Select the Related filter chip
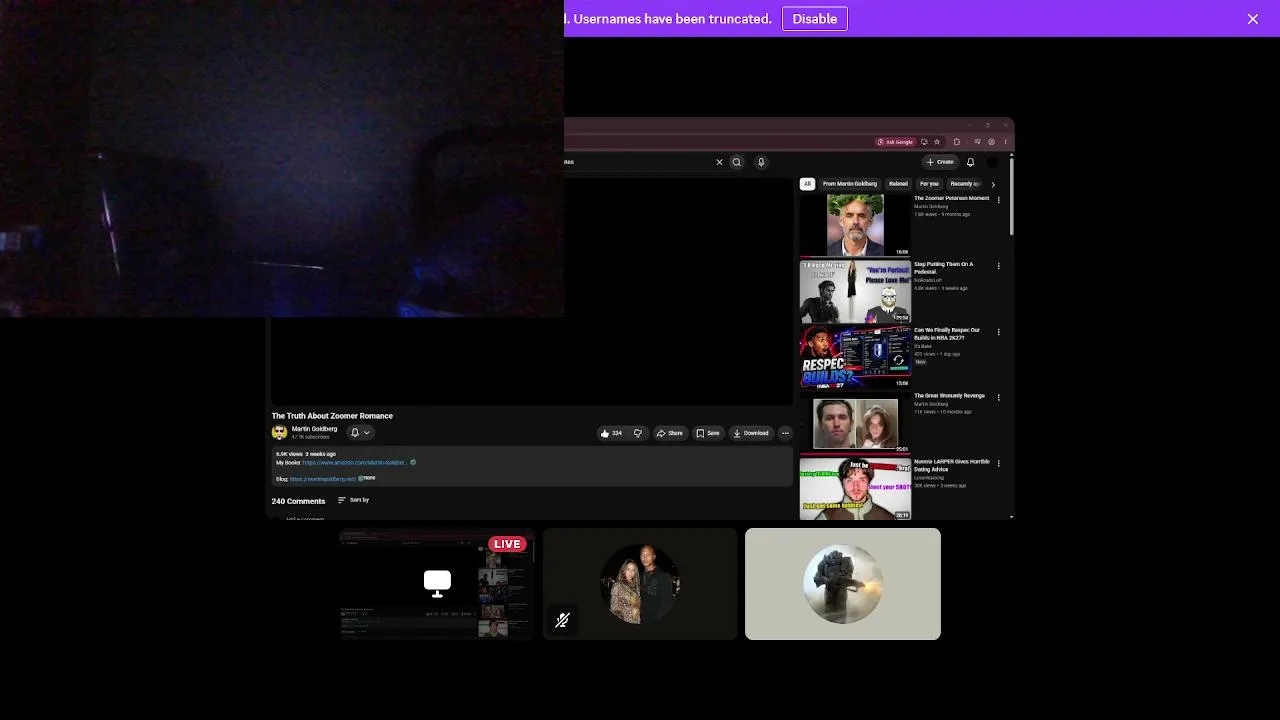Screen dimensions: 1280x720 [x=898, y=184]
